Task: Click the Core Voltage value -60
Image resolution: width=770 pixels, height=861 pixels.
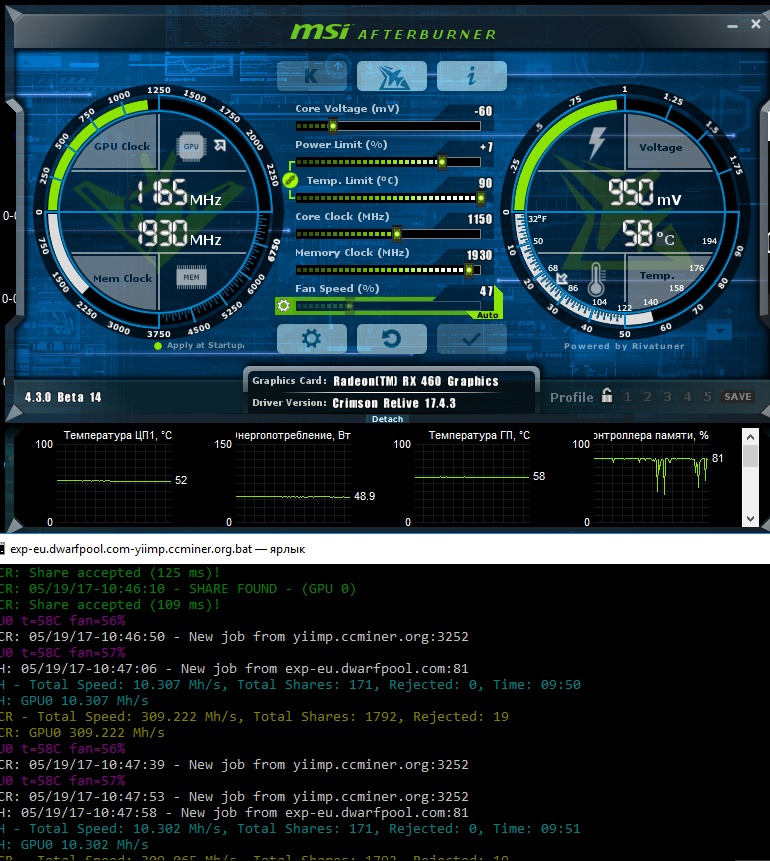Action: click(483, 111)
